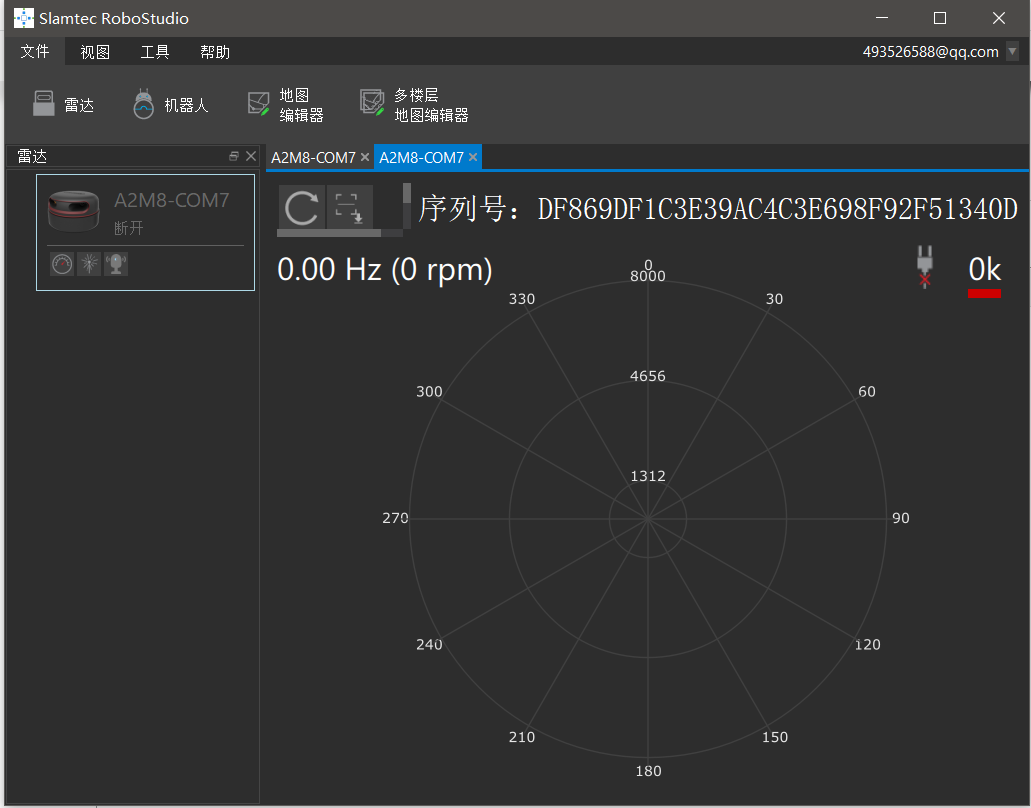Open the 工具 (Tools) menu

155,52
